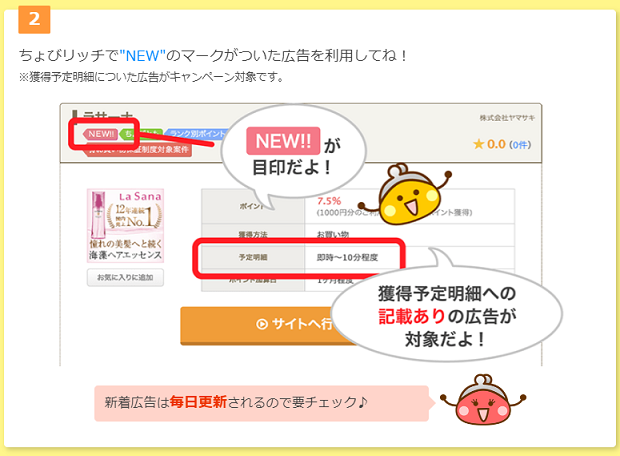Click the yellow purse mascot character
This screenshot has height=456, width=620.
tap(405, 195)
